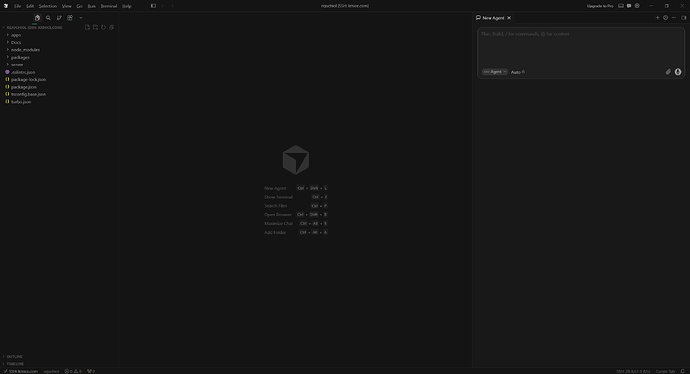Click the attach file paperclip icon
The image size is (690, 374).
[x=668, y=72]
